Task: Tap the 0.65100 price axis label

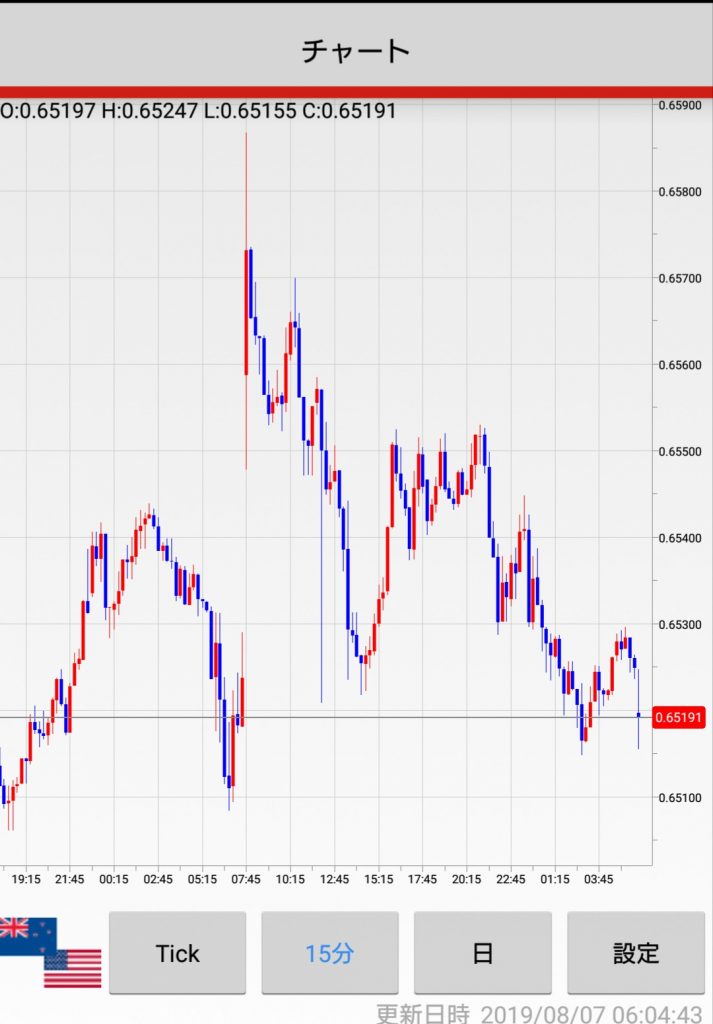Action: coord(680,797)
